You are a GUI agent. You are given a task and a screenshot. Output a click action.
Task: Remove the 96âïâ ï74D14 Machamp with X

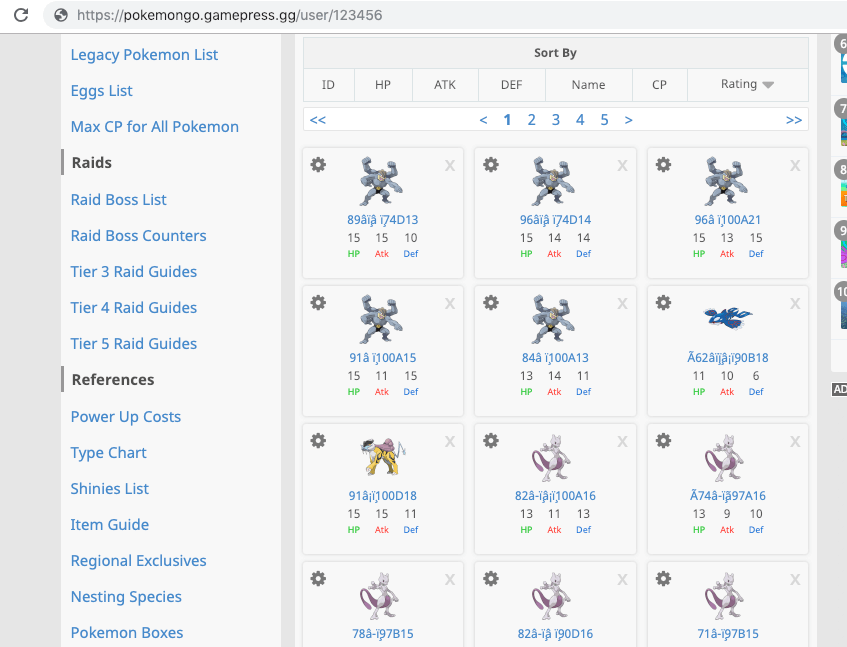coord(622,166)
